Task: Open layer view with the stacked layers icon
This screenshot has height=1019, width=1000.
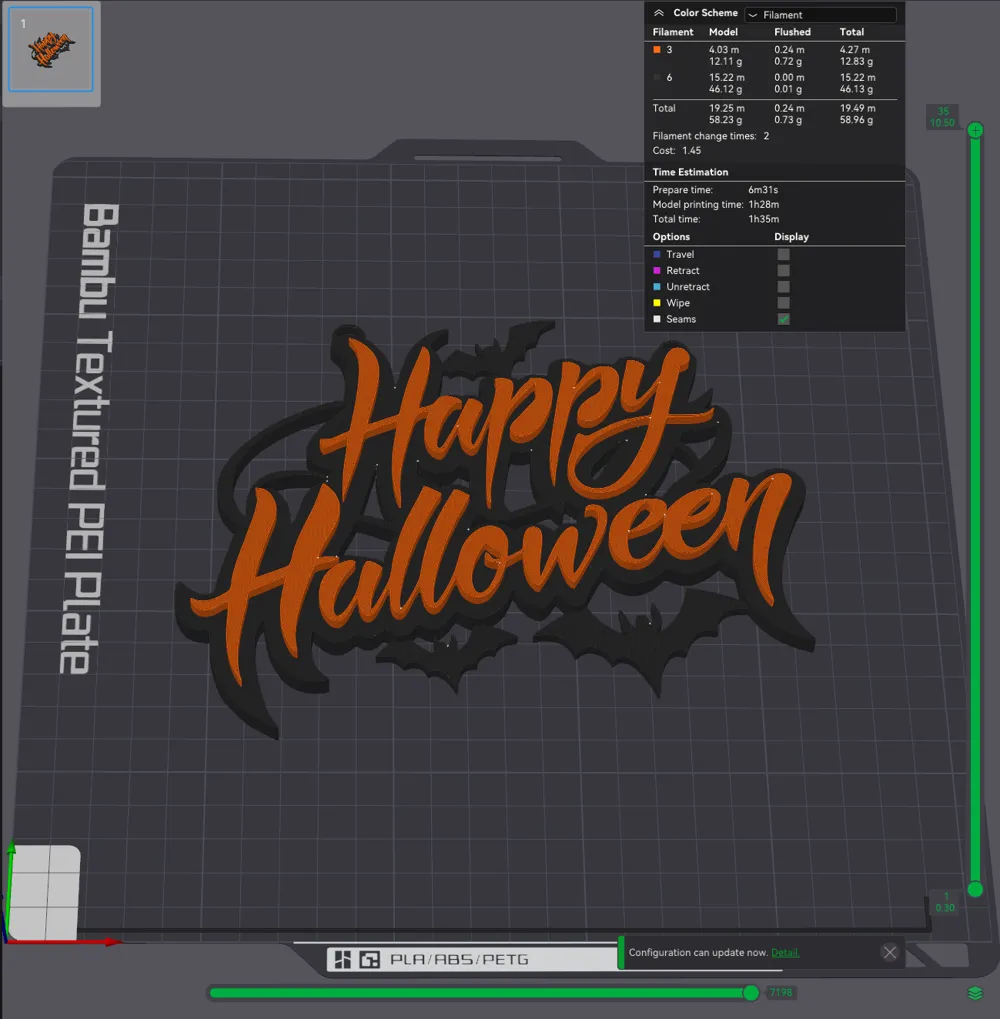Action: pyautogui.click(x=975, y=992)
